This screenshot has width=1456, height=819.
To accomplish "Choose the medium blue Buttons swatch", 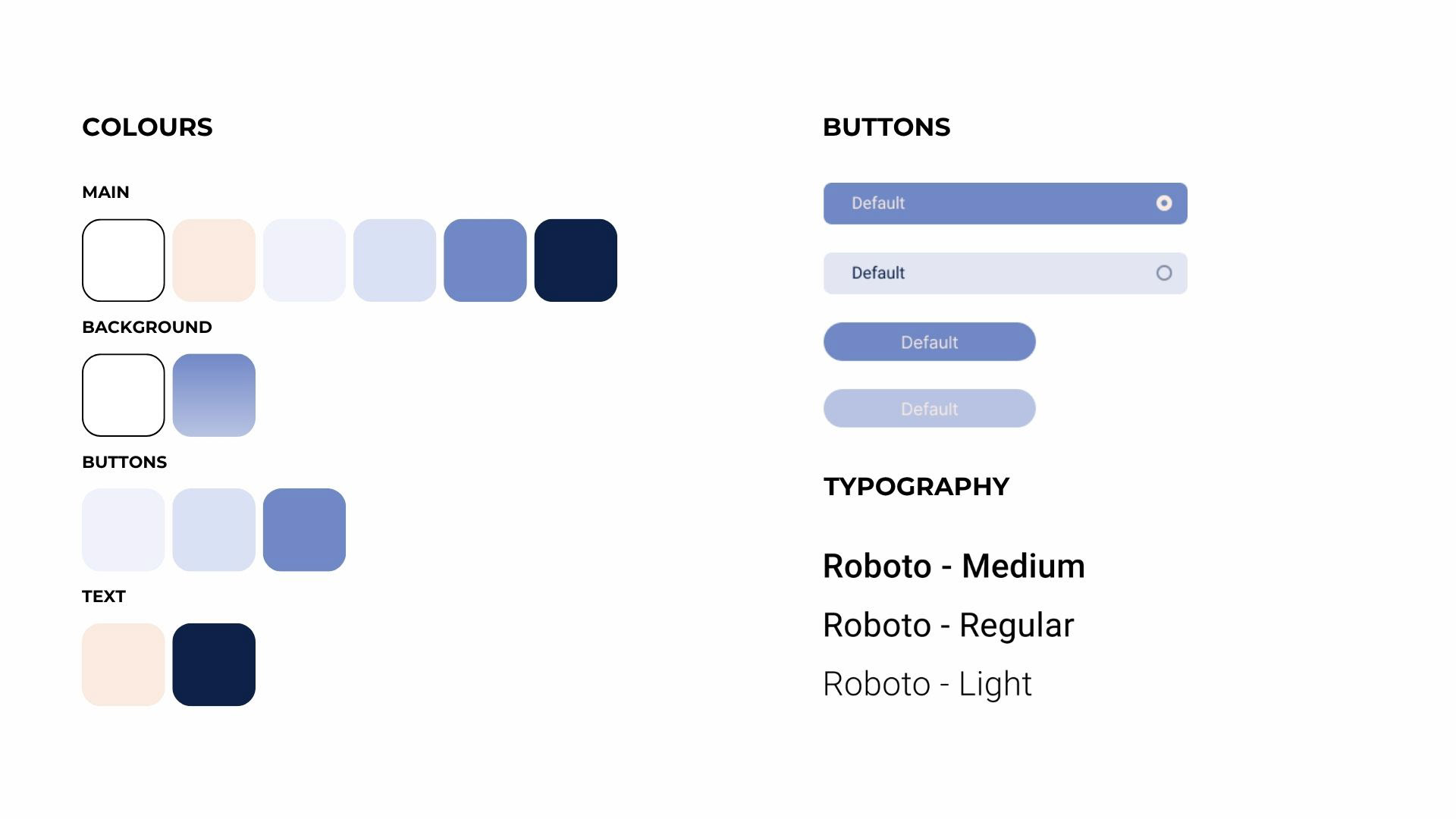I will (x=304, y=529).
